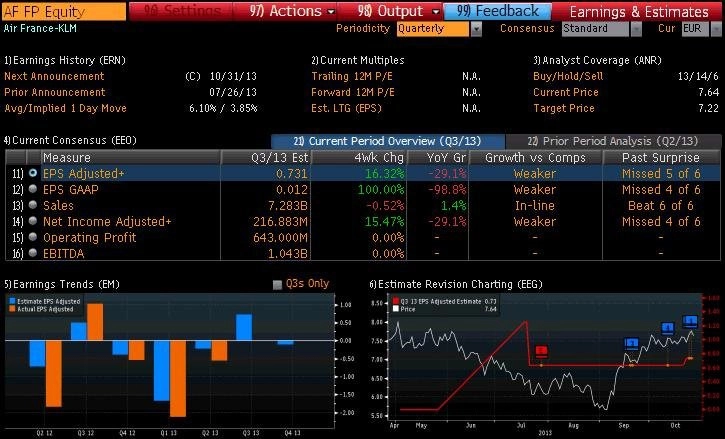Select the Sales measure radio button
The width and height of the screenshot is (725, 439).
33,205
